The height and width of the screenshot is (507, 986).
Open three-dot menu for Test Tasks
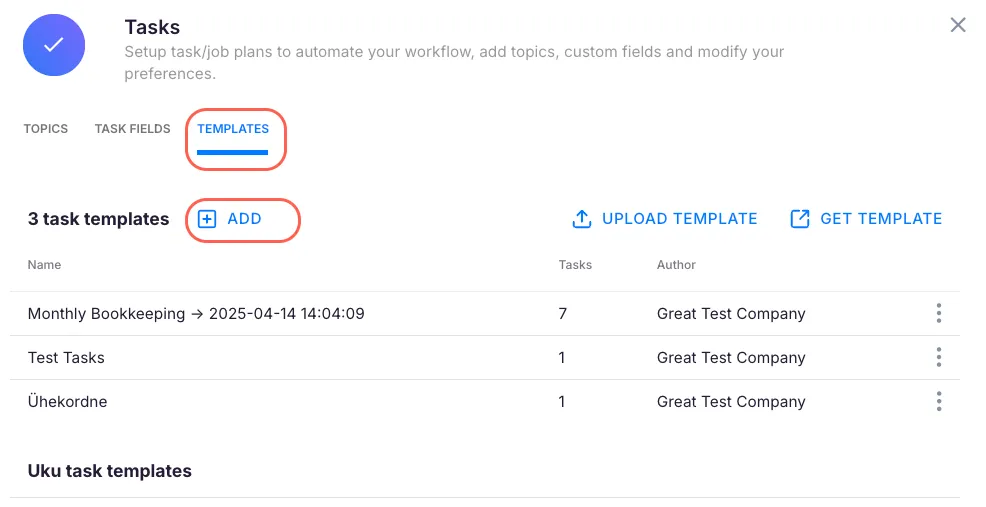pos(938,358)
